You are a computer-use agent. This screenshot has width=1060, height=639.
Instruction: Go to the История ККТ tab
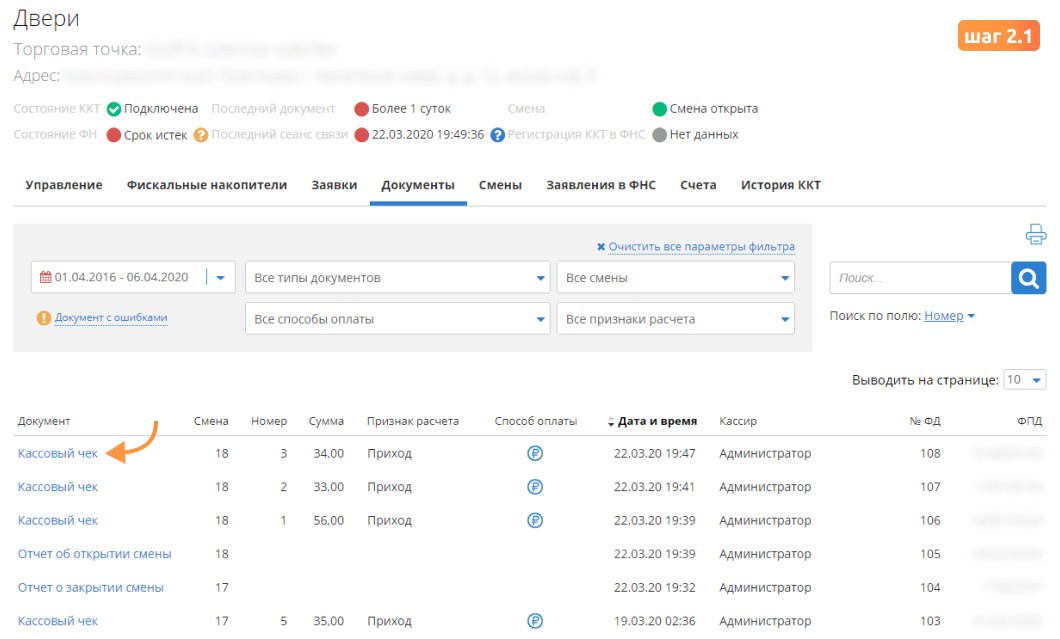[x=781, y=185]
